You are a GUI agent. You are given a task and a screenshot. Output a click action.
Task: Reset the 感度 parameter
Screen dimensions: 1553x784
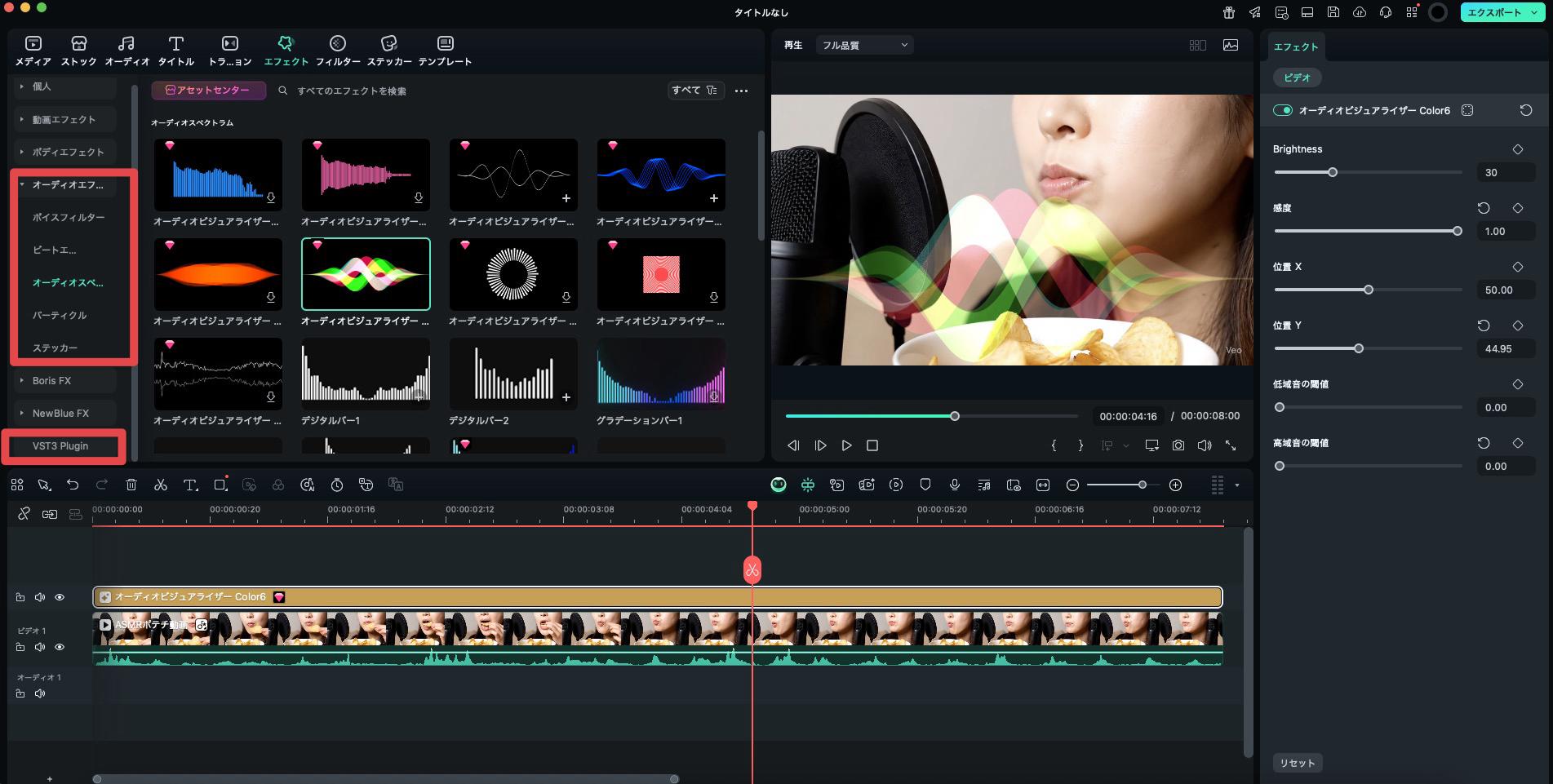[x=1484, y=208]
